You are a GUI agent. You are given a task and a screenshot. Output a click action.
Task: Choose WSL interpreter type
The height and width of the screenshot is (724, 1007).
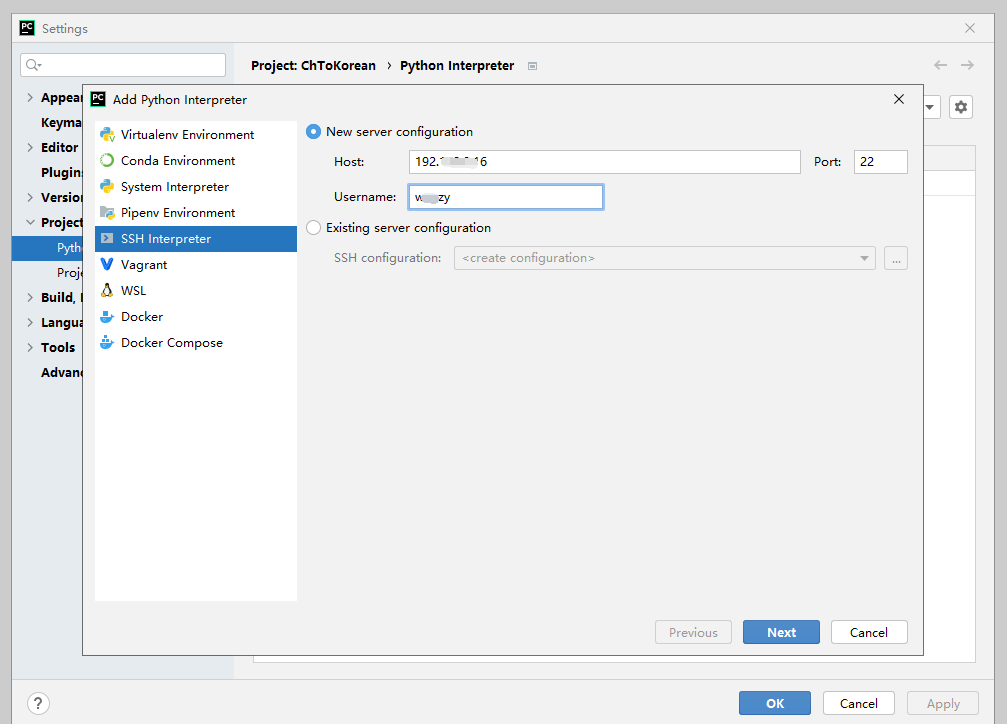[x=196, y=290]
